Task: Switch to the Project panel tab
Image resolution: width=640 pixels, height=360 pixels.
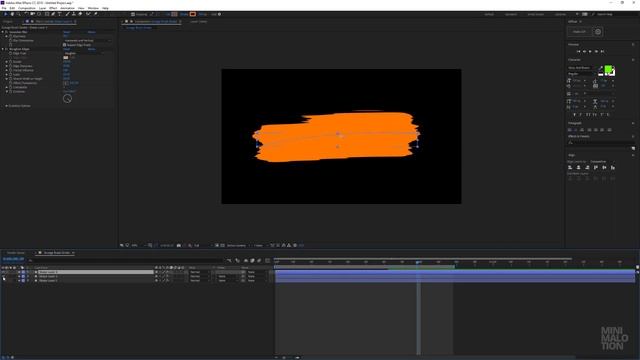Action: 8,22
